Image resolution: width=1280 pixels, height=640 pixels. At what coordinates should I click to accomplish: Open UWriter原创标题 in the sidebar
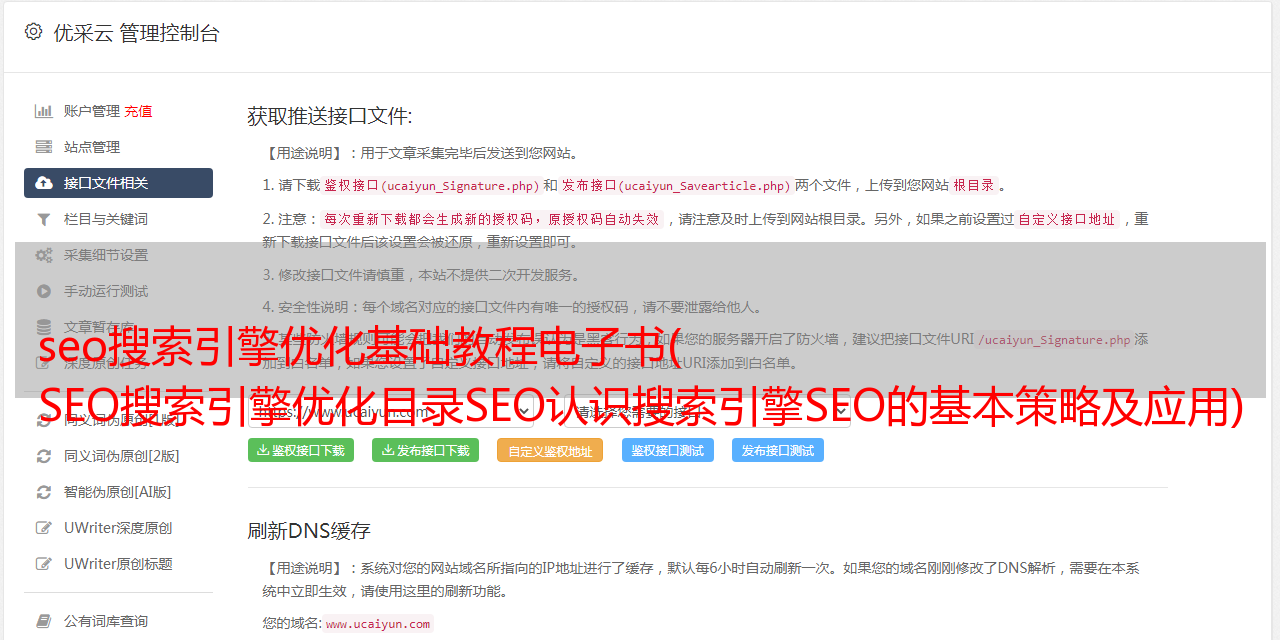click(118, 564)
